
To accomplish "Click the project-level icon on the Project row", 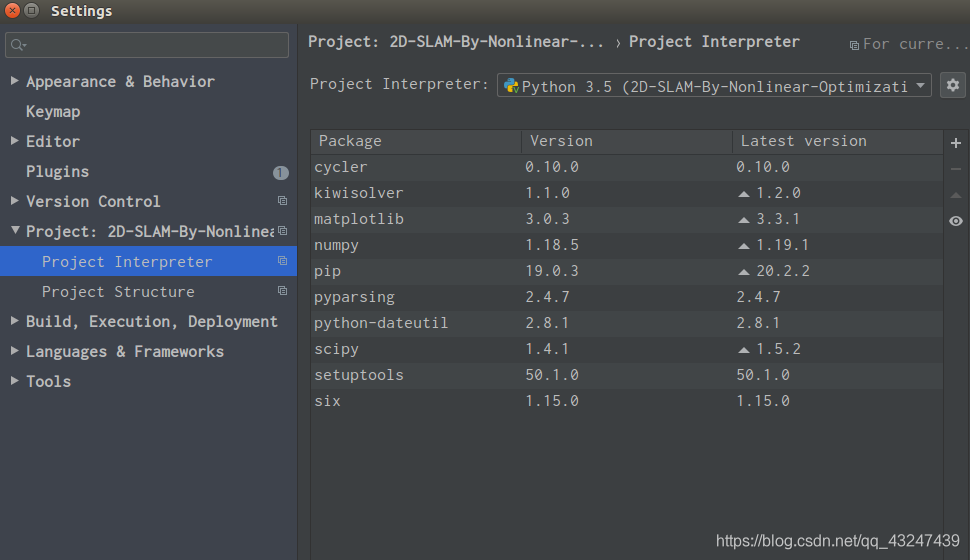I will (x=282, y=230).
